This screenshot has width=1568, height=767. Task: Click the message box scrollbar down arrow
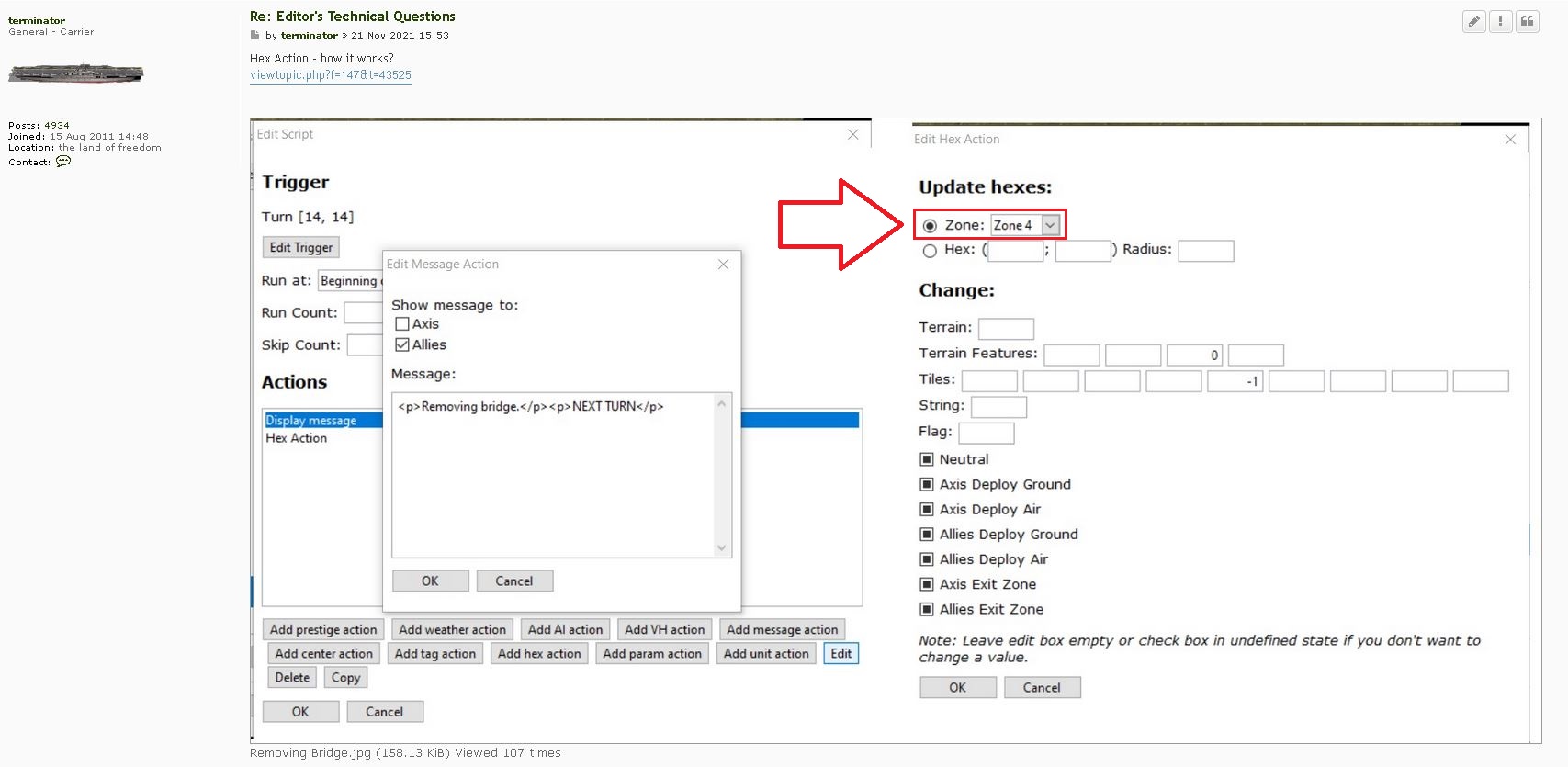722,547
